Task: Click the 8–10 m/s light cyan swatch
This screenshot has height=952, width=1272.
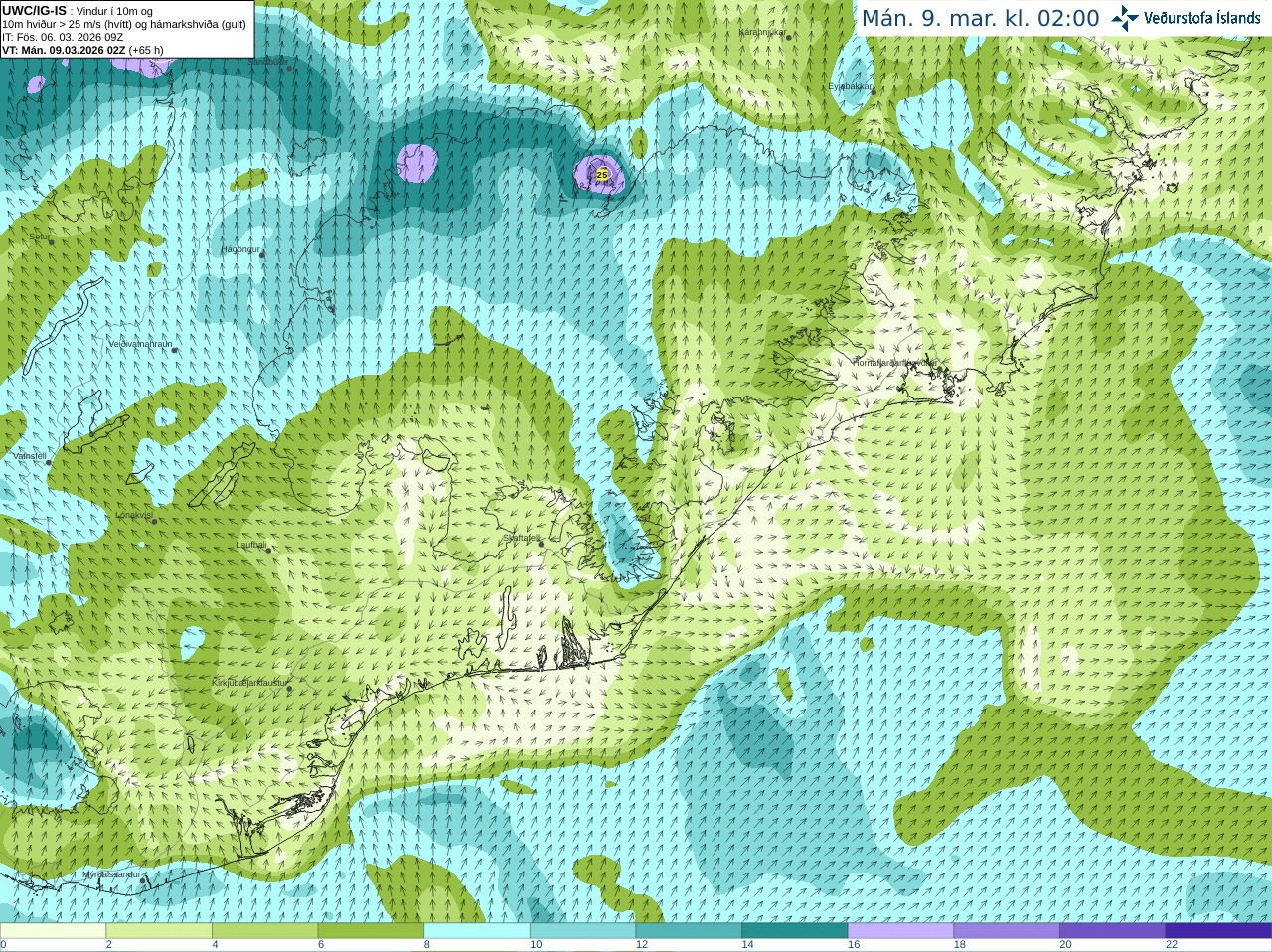Action: click(x=477, y=931)
